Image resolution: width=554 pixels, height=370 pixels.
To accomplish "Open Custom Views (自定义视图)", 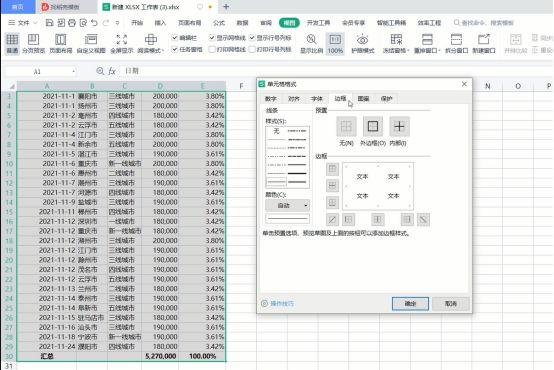I will pos(91,43).
